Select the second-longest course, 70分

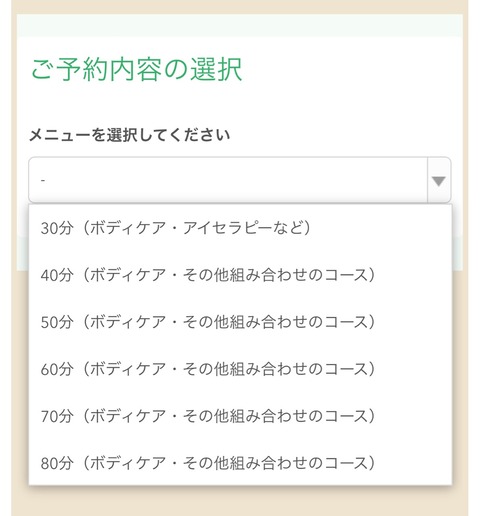coord(240,416)
